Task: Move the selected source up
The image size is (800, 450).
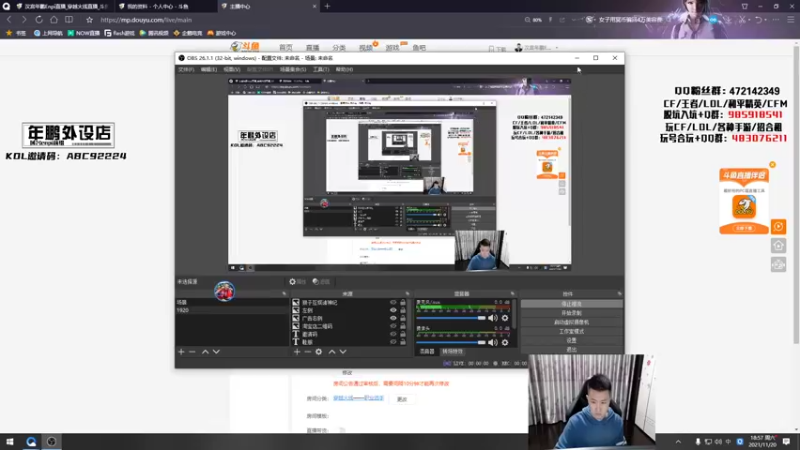Action: point(332,352)
